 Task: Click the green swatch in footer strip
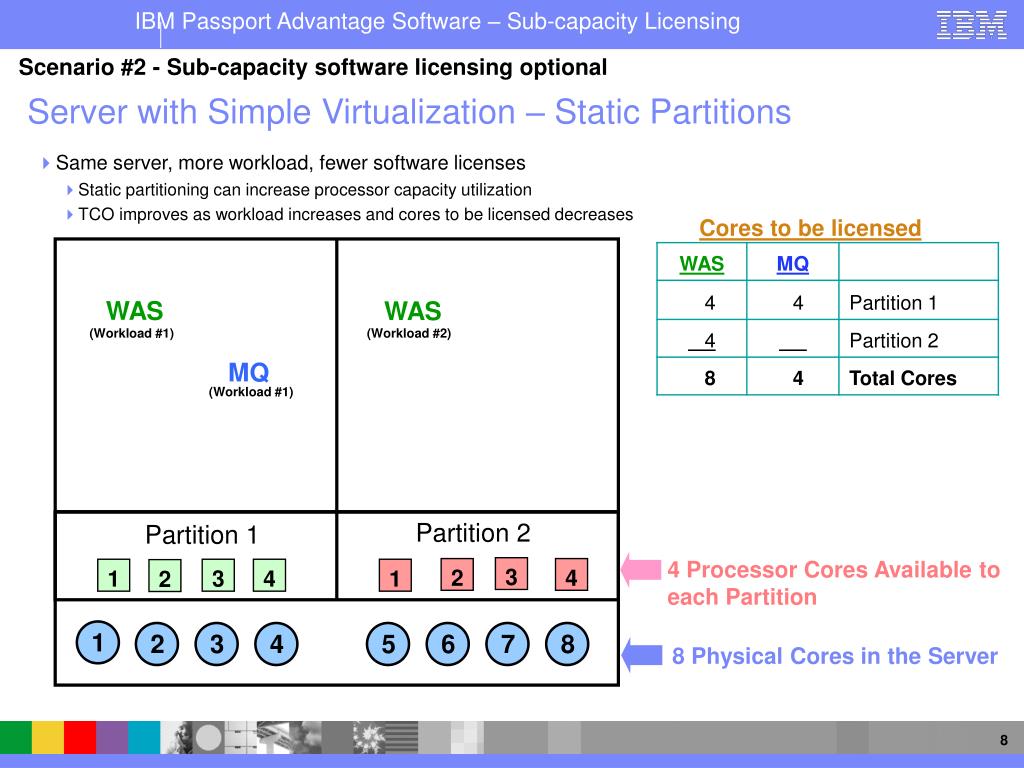[16, 737]
